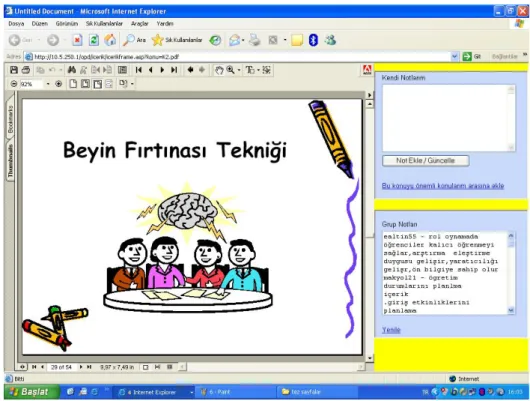The height and width of the screenshot is (401, 530).
Task: Open the binoculars Find tool
Action: pyautogui.click(x=72, y=70)
